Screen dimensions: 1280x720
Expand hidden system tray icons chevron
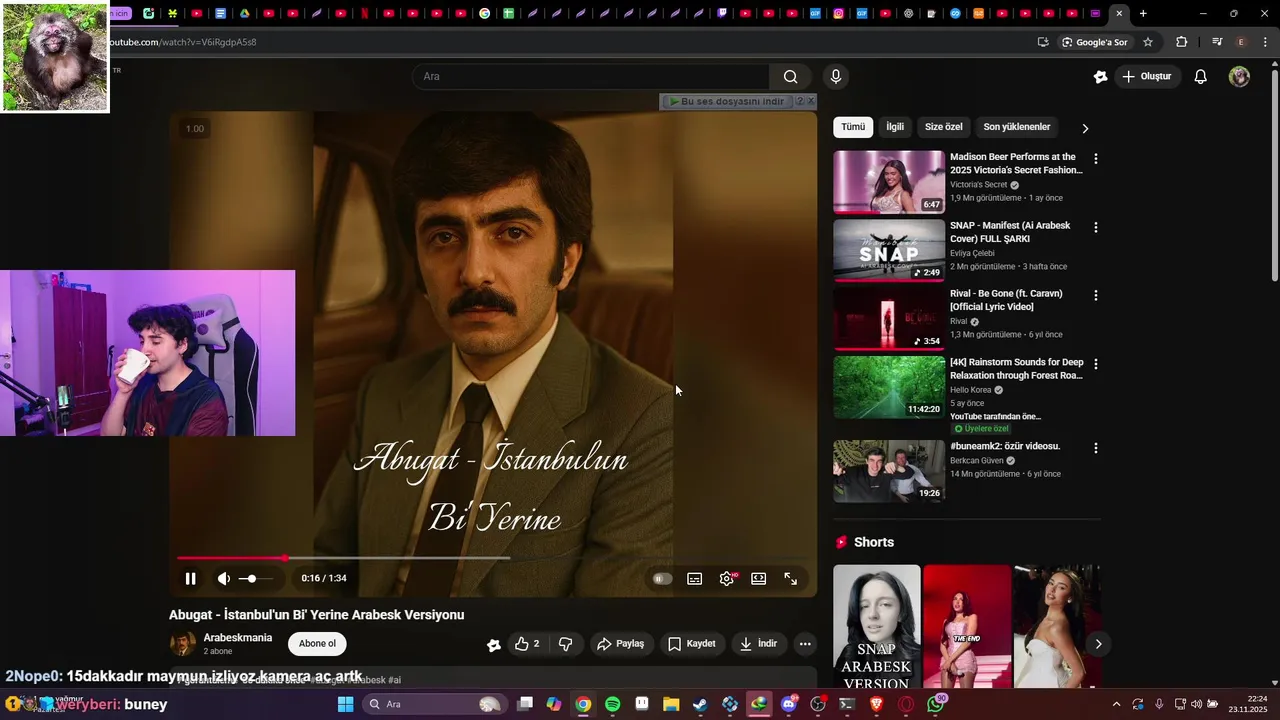pos(1117,704)
